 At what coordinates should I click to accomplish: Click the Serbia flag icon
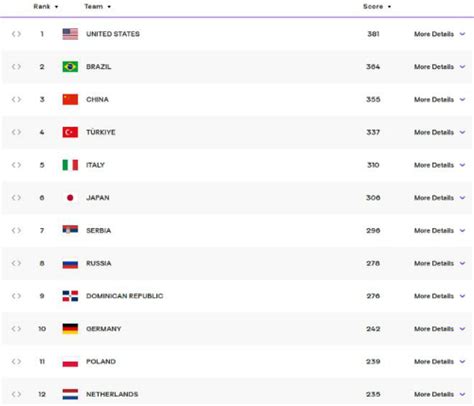tap(70, 230)
